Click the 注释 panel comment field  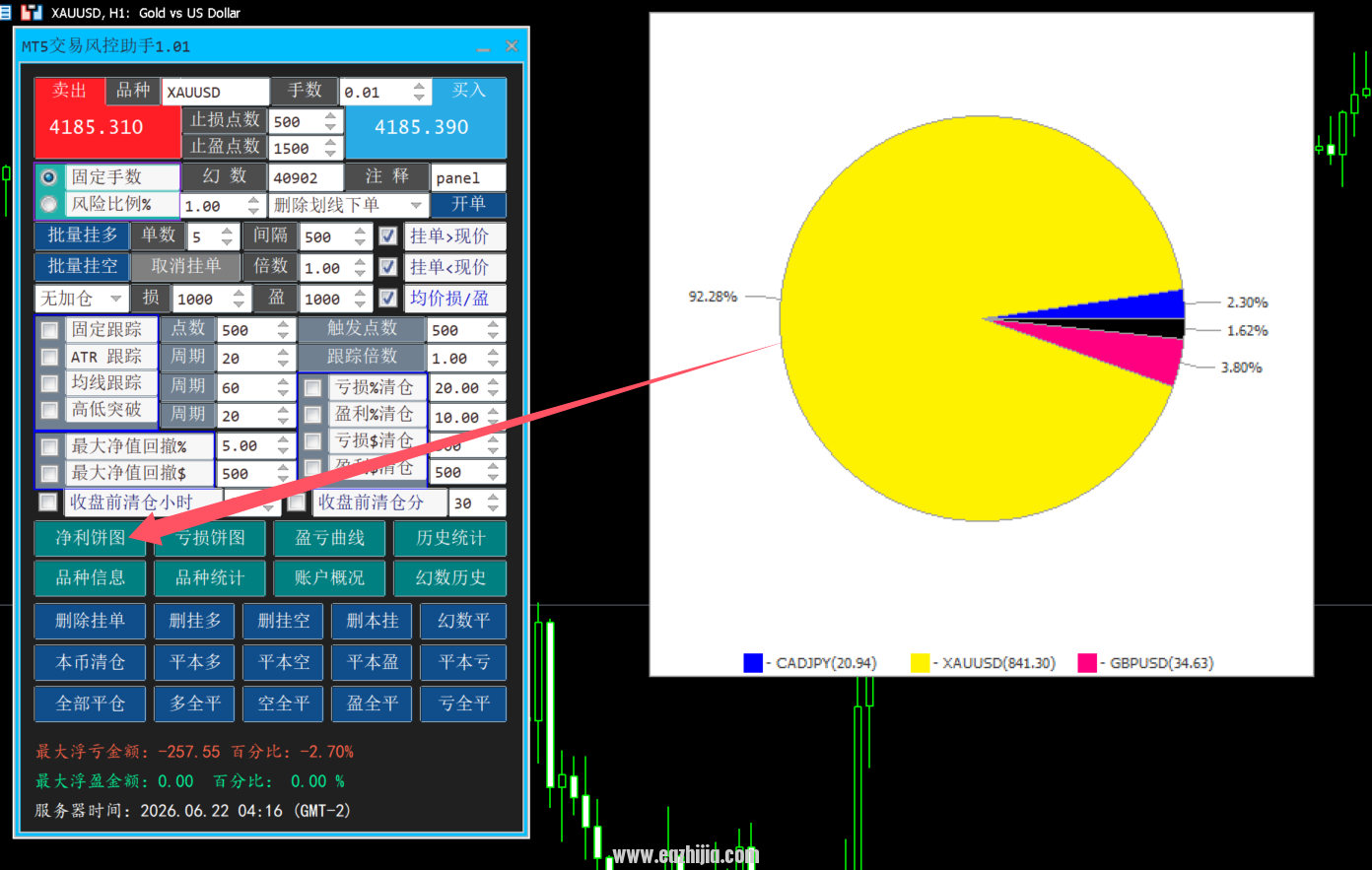(469, 177)
